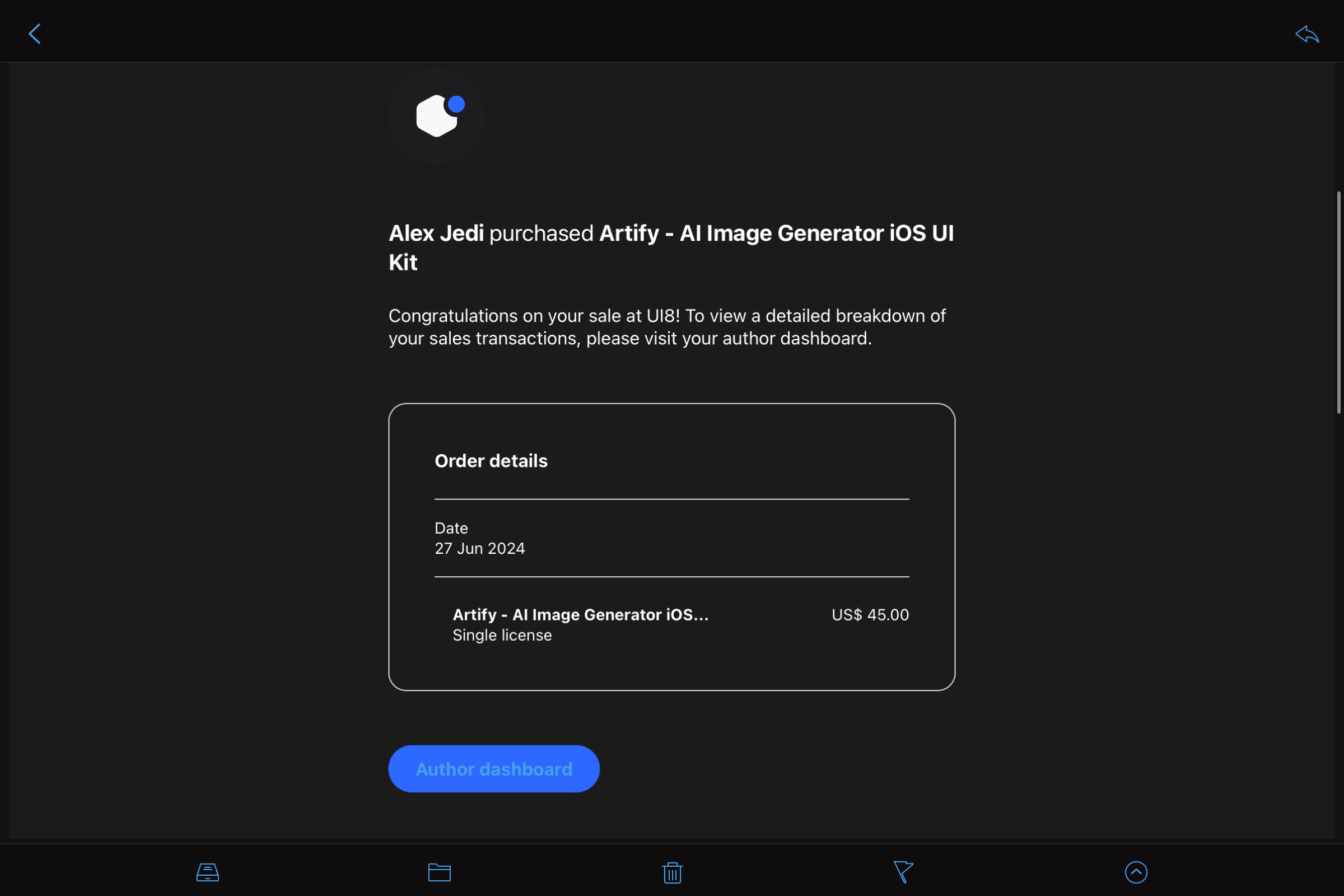Expand more actions via the circled chevron

tap(1136, 872)
